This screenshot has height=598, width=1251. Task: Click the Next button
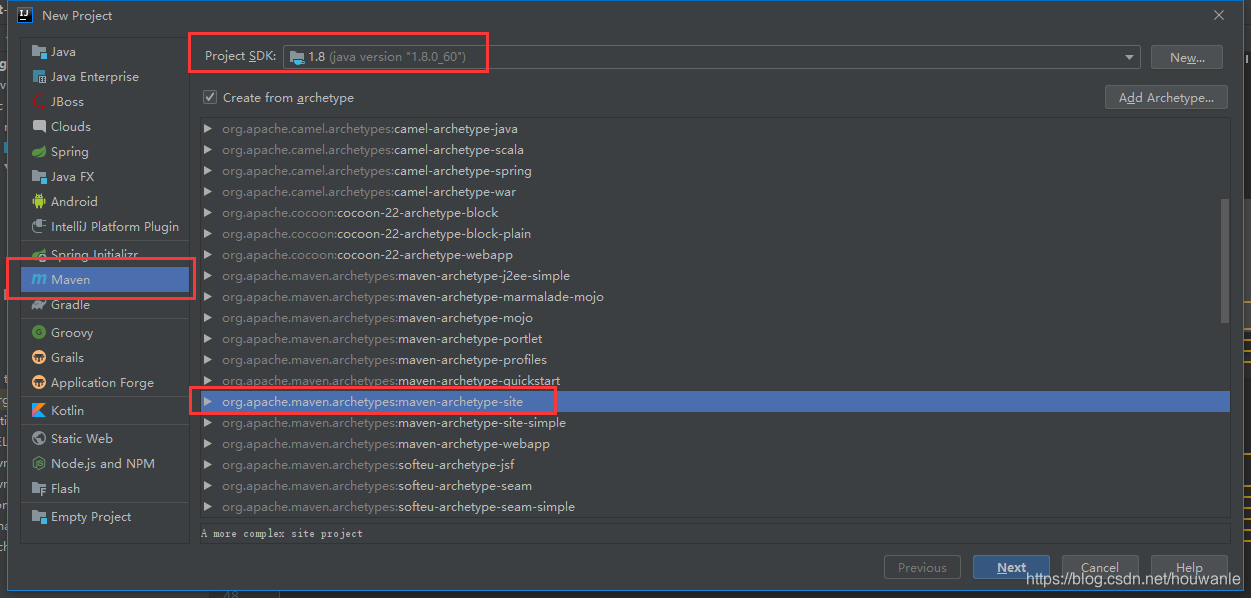click(1011, 567)
